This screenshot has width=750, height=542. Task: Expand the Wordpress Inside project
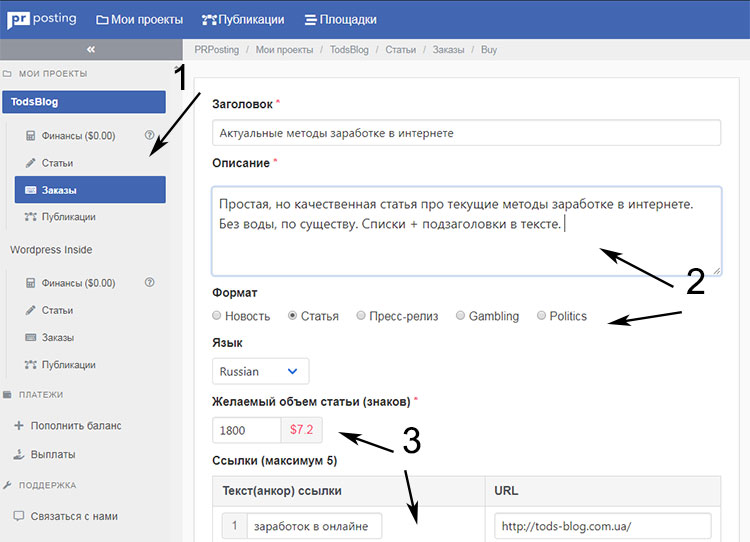52,250
